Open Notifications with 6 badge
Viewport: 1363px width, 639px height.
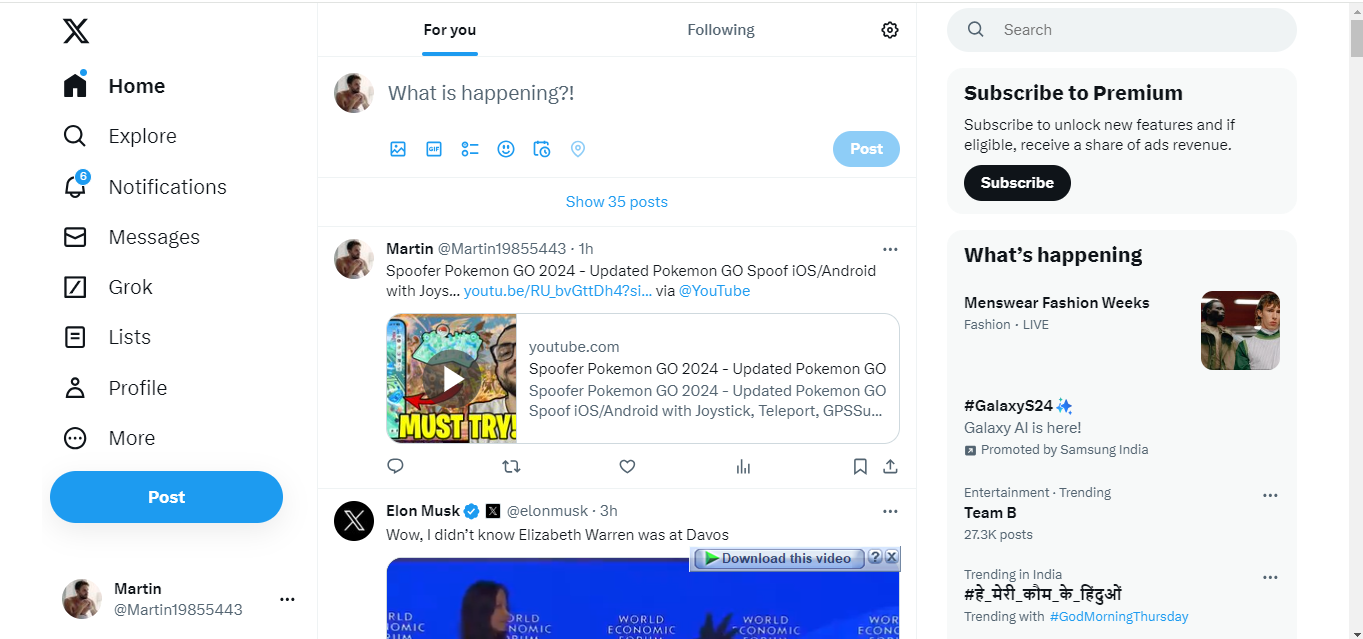tap(145, 187)
